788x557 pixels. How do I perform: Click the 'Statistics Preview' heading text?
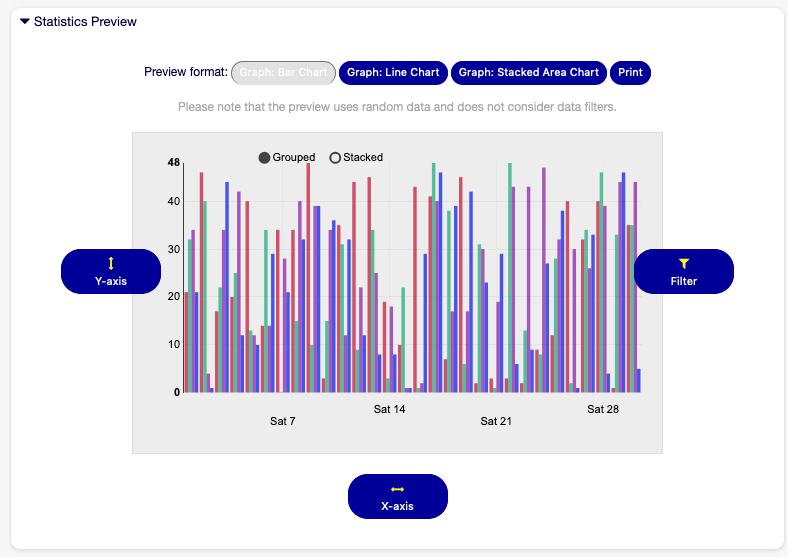pos(85,22)
